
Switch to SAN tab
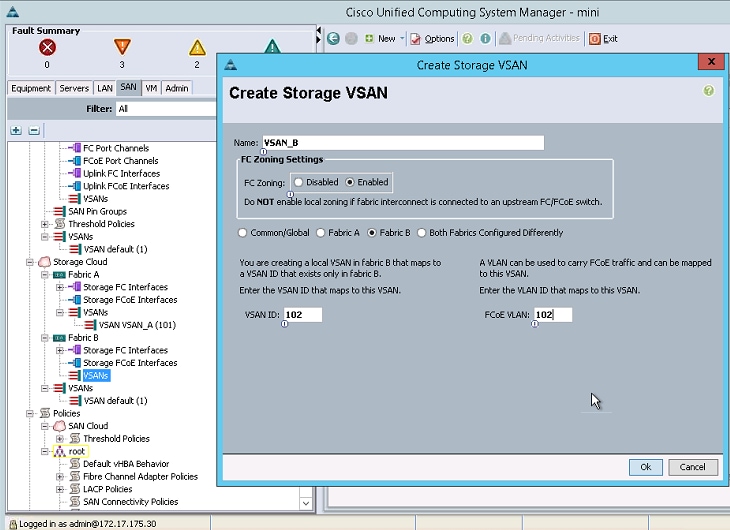[x=128, y=87]
